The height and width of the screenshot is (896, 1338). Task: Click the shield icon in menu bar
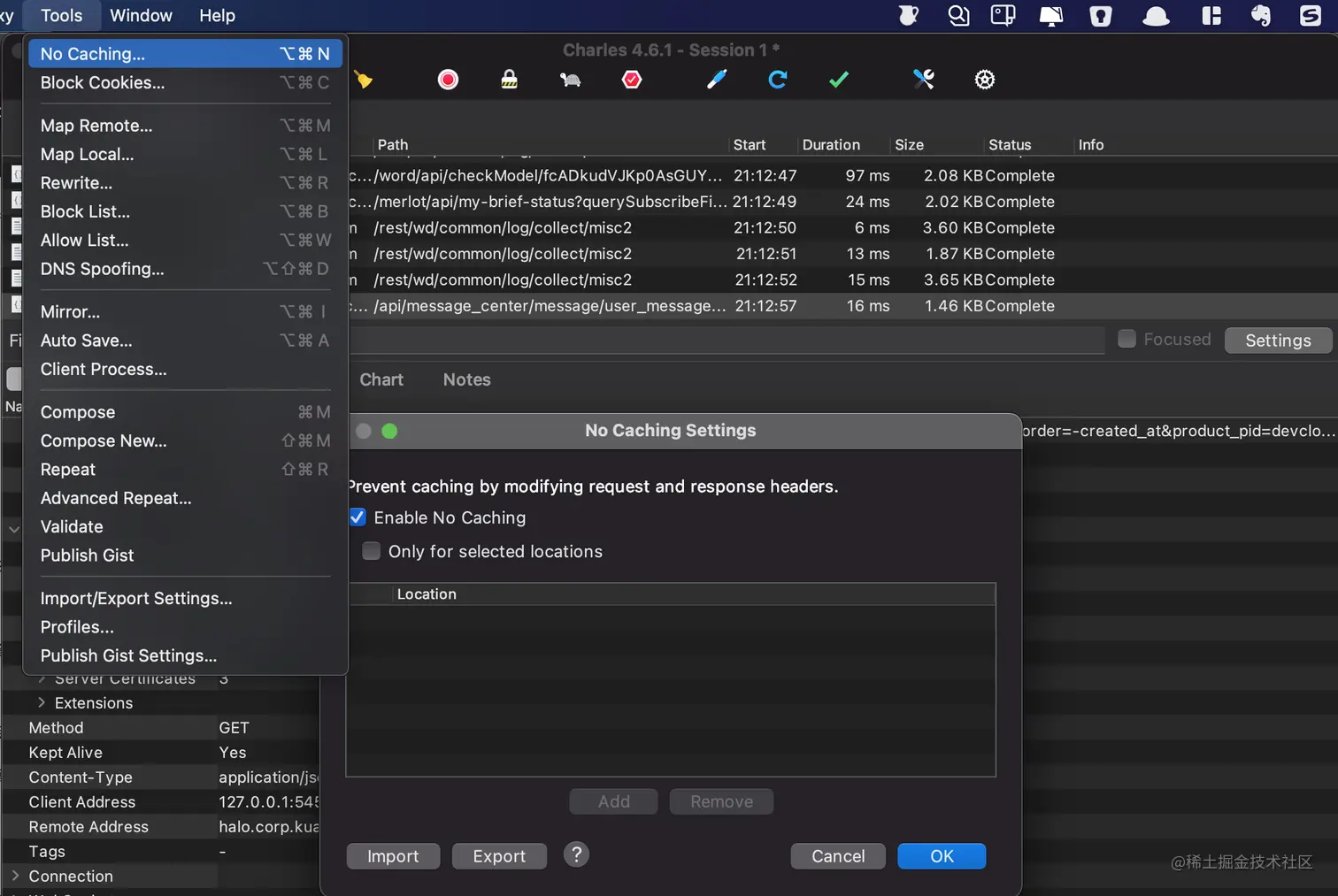1101,16
